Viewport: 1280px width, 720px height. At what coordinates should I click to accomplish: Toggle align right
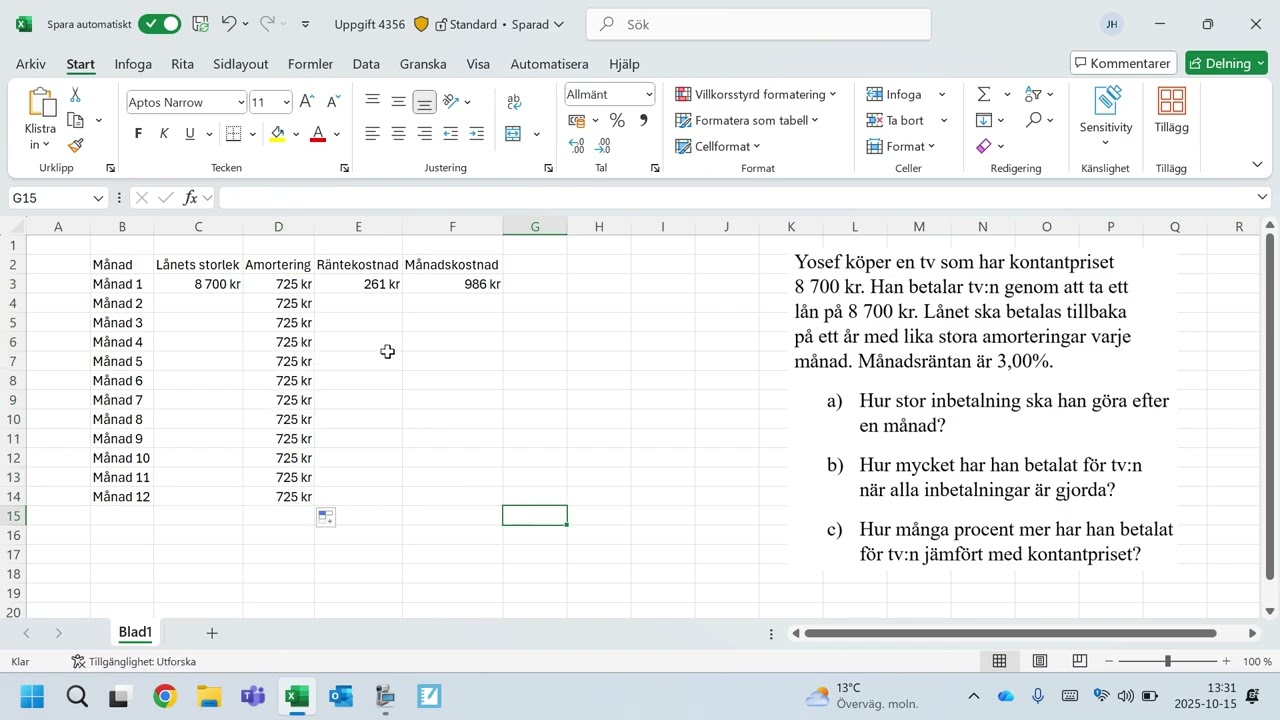424,134
